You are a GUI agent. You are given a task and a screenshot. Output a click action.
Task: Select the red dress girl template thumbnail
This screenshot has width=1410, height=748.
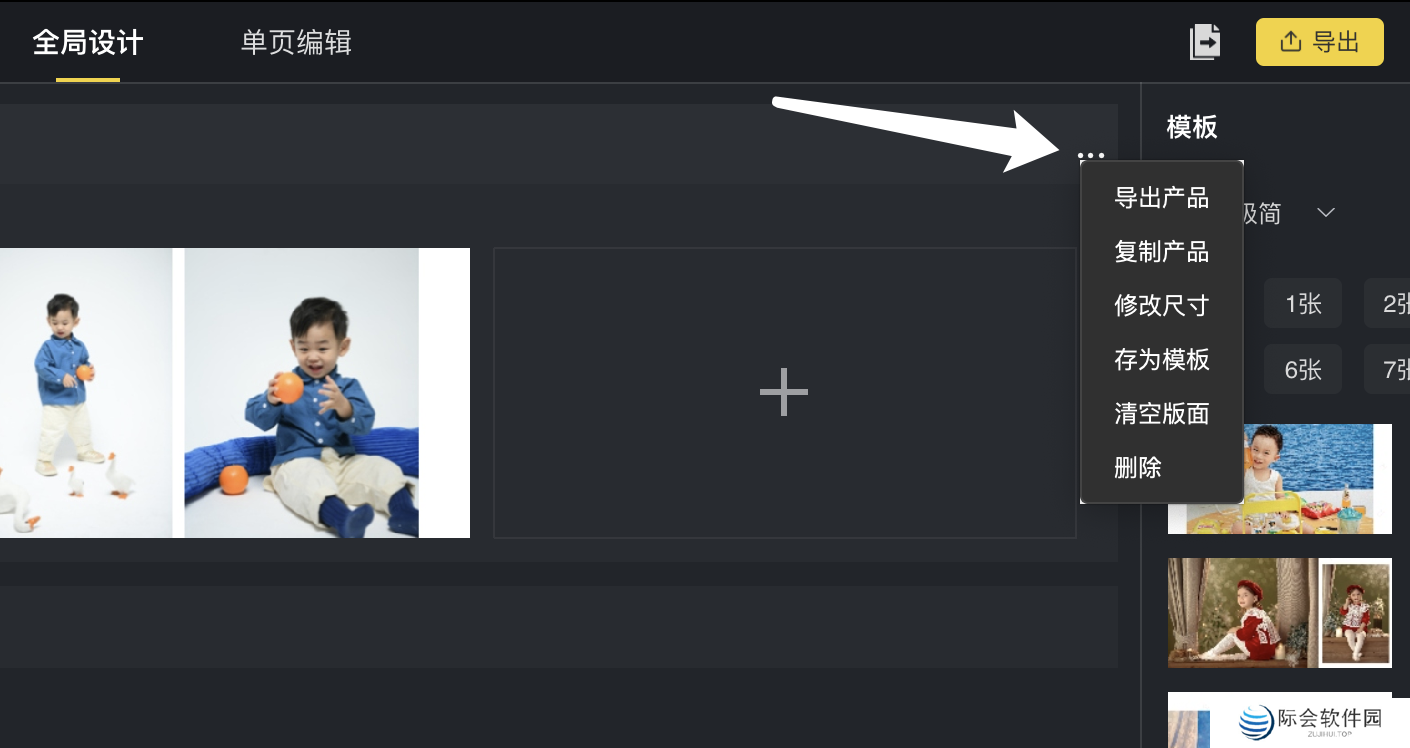pos(1280,613)
